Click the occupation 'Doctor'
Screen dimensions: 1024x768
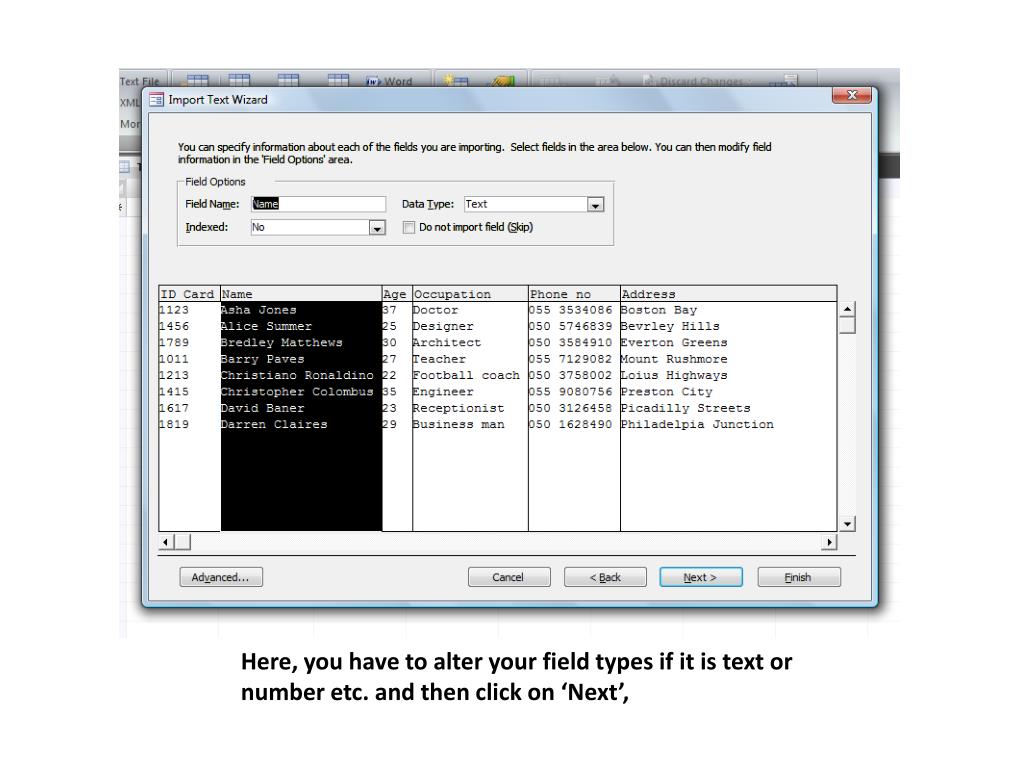point(436,310)
